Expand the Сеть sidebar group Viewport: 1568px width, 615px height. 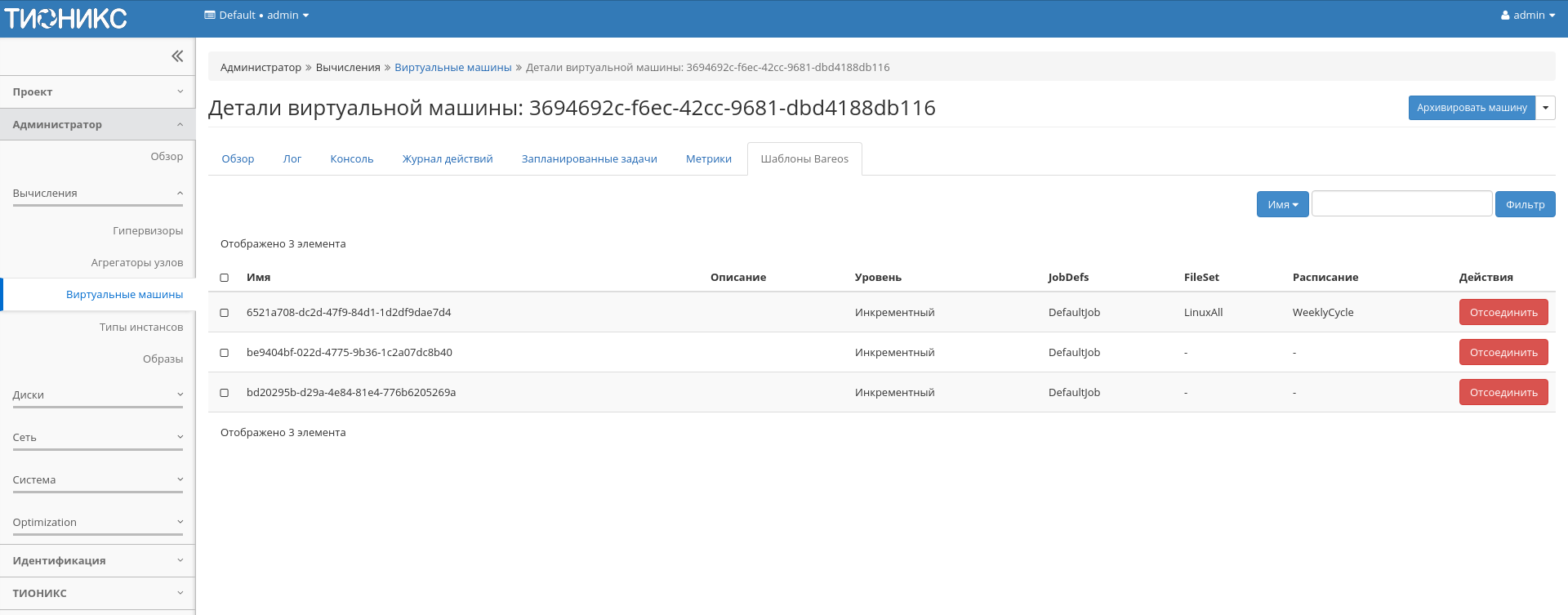(x=97, y=438)
